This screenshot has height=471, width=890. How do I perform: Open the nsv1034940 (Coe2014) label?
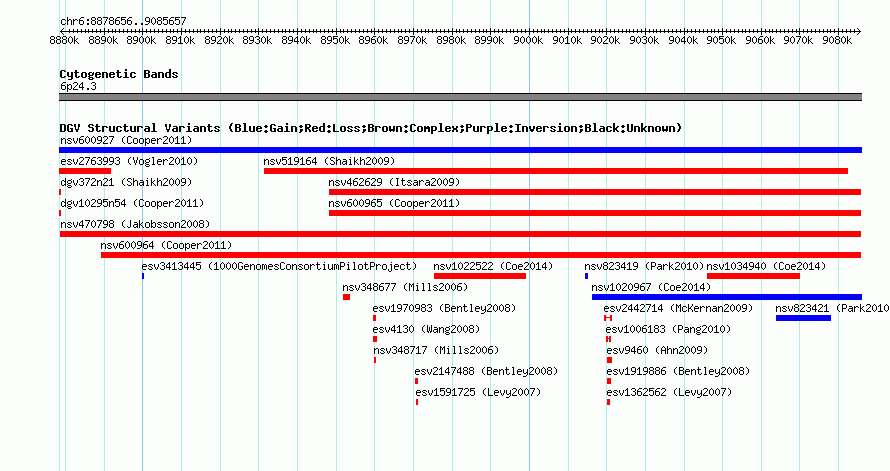coord(766,266)
